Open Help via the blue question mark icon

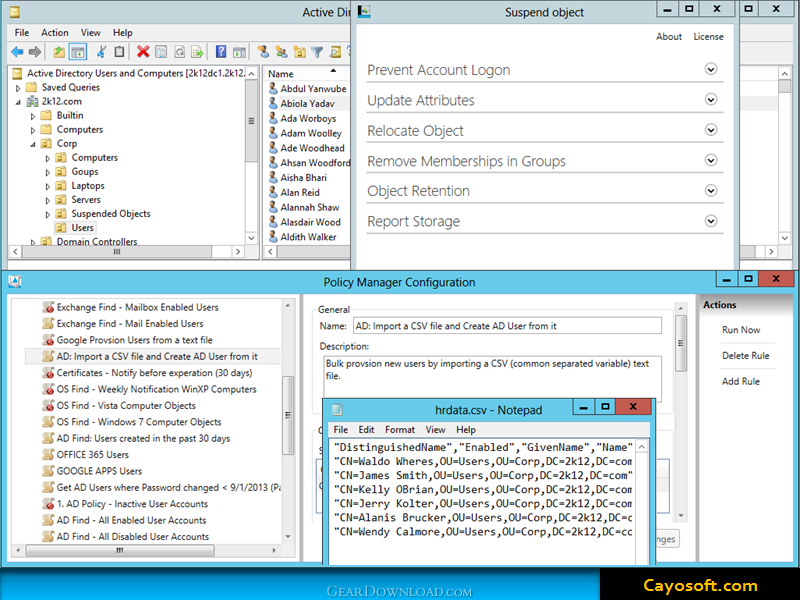click(221, 52)
